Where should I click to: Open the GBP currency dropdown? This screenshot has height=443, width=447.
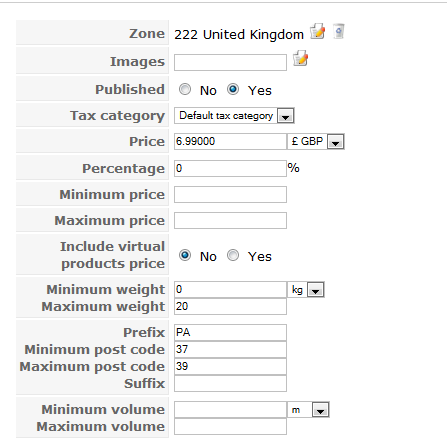click(x=316, y=142)
